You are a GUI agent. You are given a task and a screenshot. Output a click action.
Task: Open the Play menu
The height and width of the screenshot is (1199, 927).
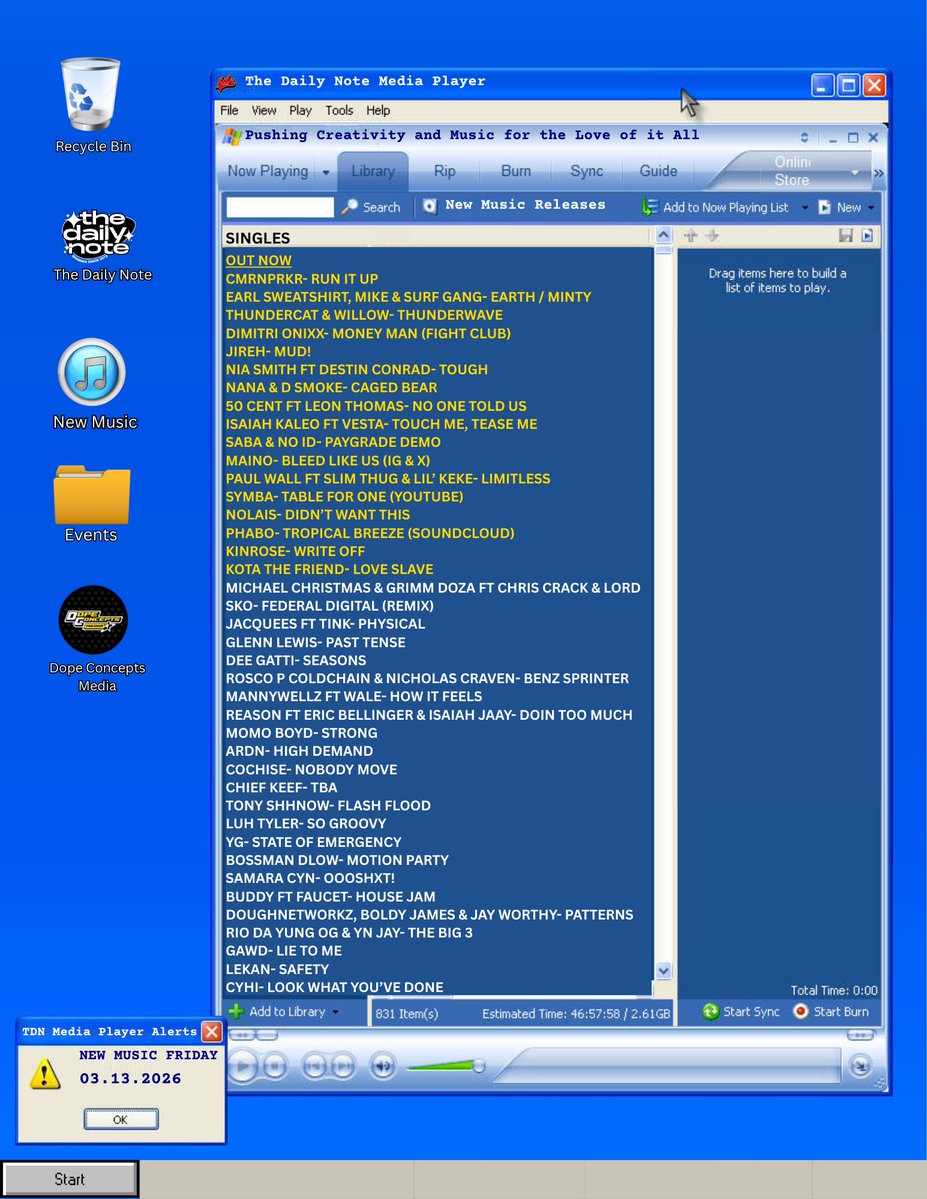pyautogui.click(x=300, y=110)
